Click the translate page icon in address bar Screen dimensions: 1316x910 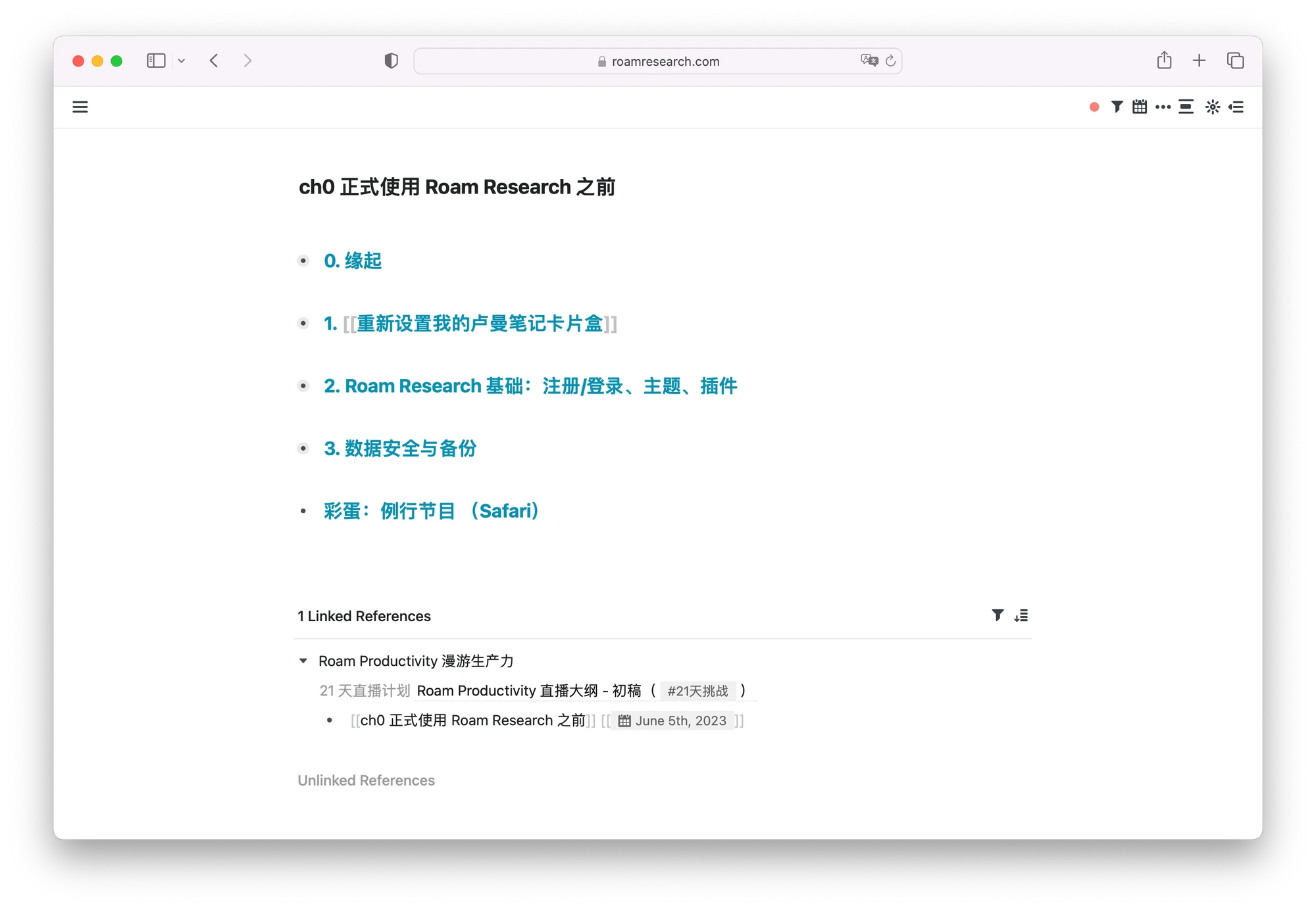(x=869, y=61)
